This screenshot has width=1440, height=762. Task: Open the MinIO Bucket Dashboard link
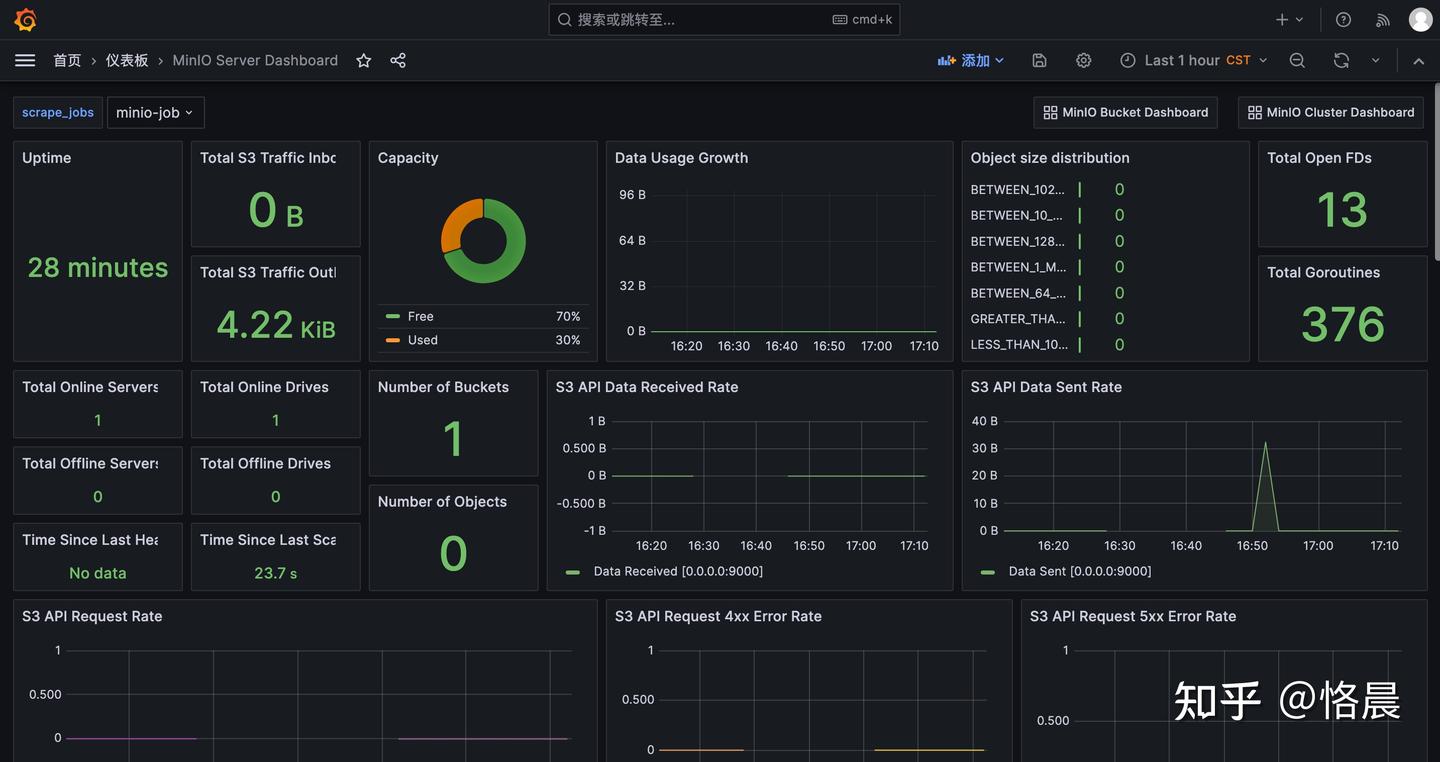pyautogui.click(x=1125, y=113)
